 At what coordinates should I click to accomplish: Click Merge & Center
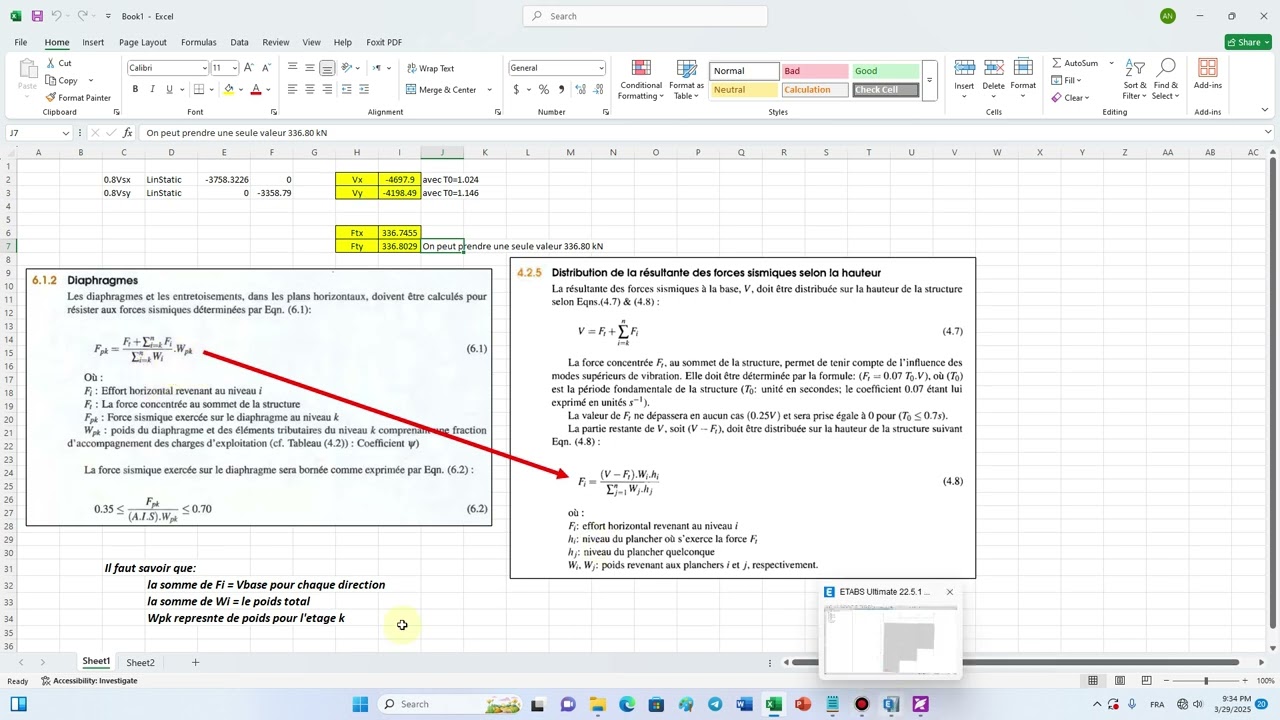(x=441, y=89)
